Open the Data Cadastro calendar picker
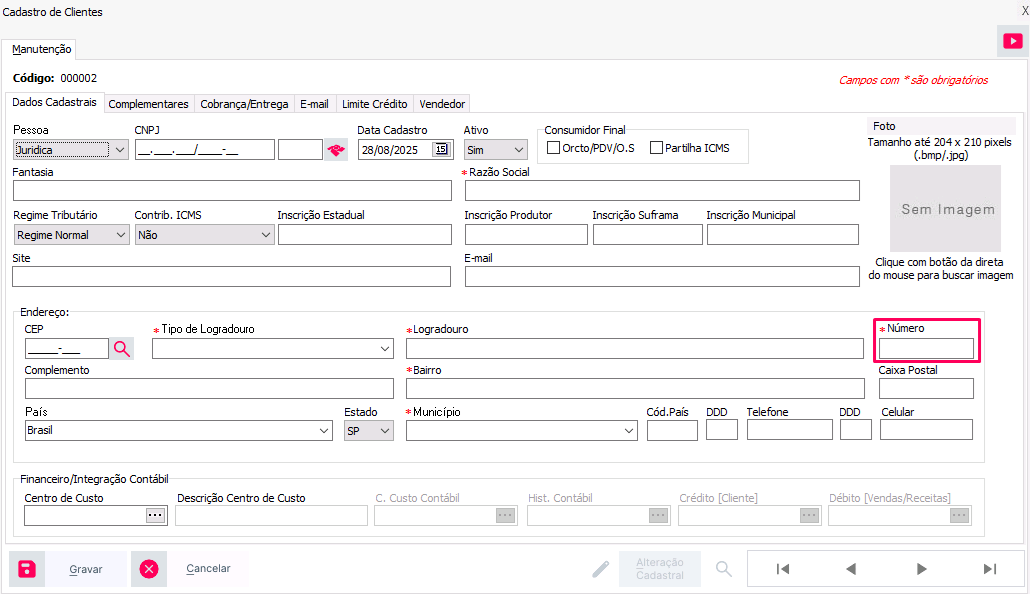 pos(441,150)
